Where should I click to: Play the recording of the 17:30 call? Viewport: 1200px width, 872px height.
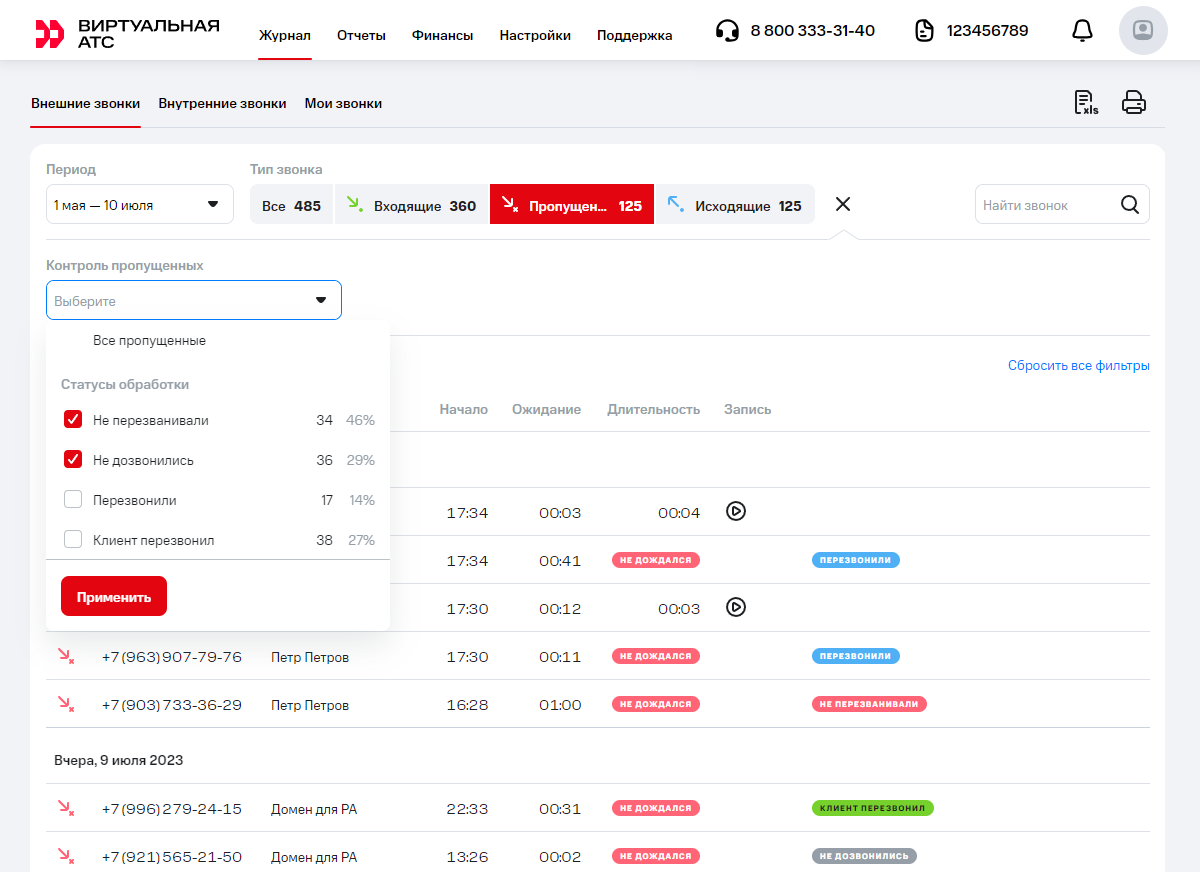pos(736,607)
